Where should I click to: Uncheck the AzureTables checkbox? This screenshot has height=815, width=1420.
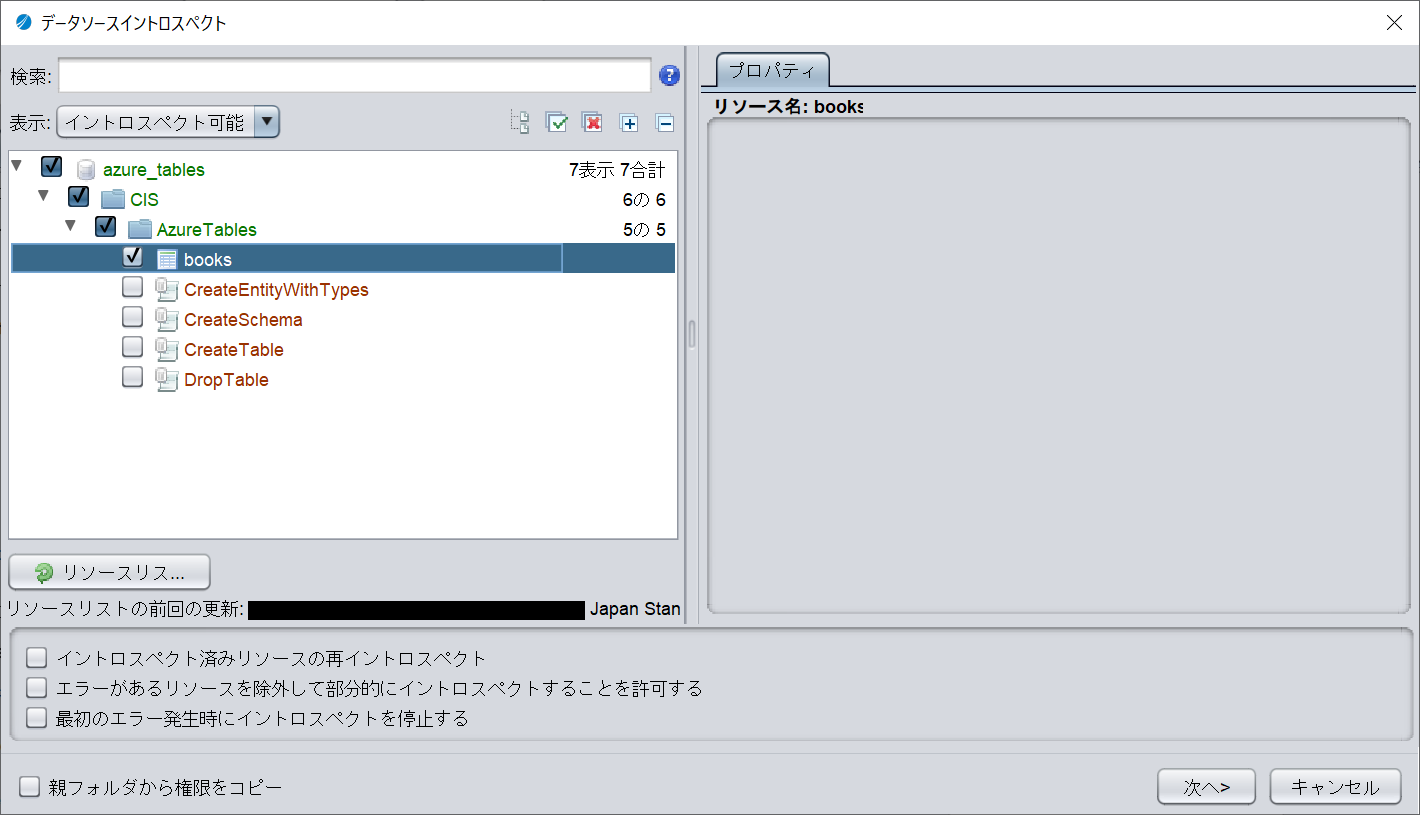click(106, 226)
